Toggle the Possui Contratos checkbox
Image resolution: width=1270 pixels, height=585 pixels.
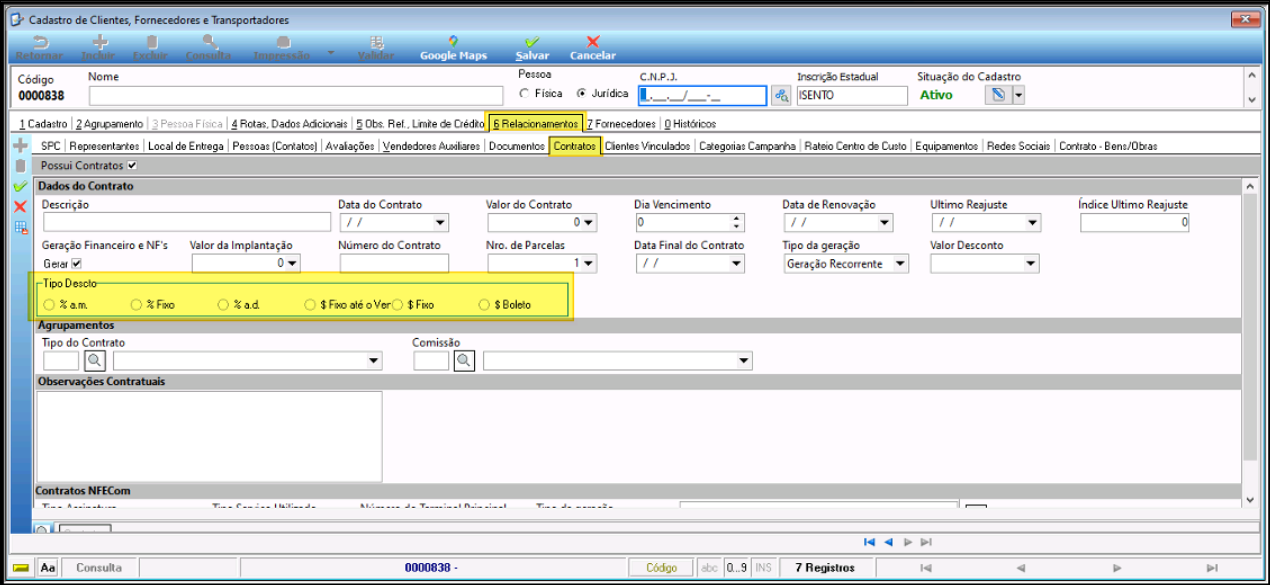click(131, 165)
